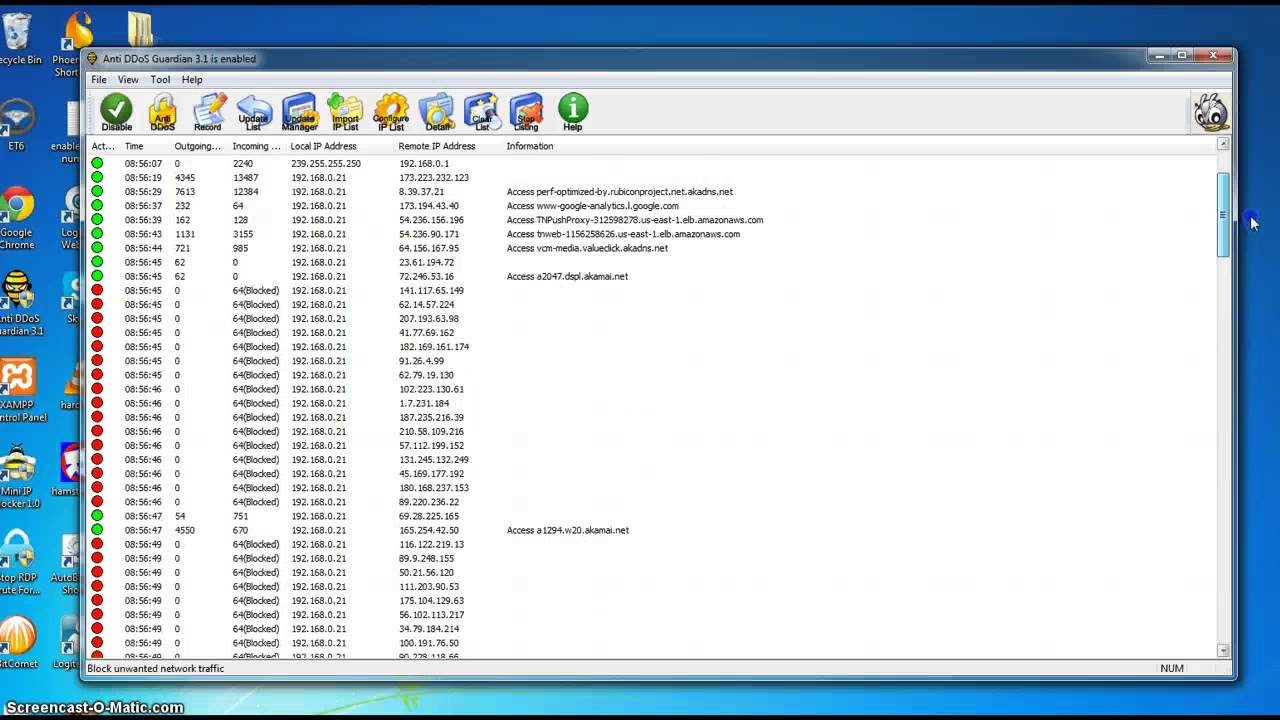Select blocked row with IP 100.191.76.50
Image resolution: width=1280 pixels, height=720 pixels.
(653, 643)
